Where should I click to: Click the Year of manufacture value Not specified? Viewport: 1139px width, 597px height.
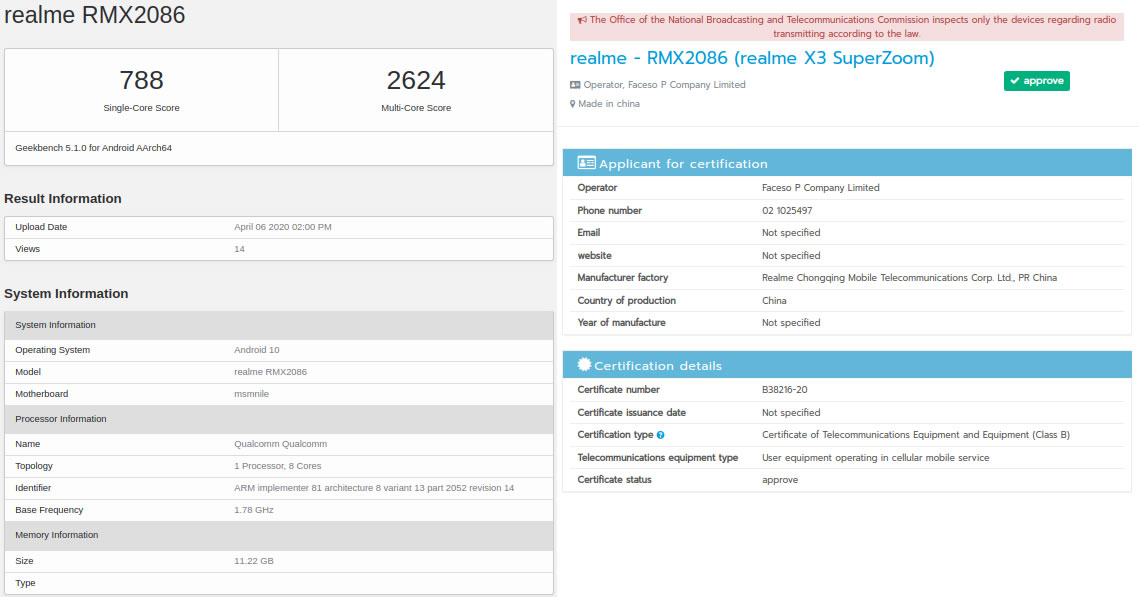point(791,322)
